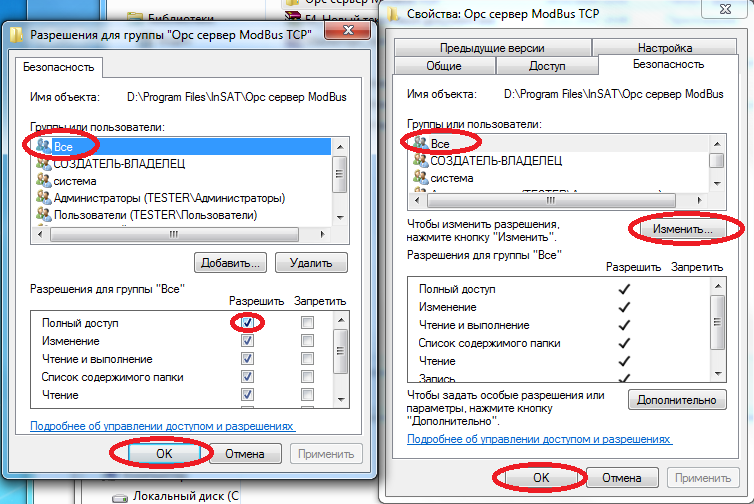
Task: Click Администраторы group icon in Permissions dialog
Action: [44, 198]
